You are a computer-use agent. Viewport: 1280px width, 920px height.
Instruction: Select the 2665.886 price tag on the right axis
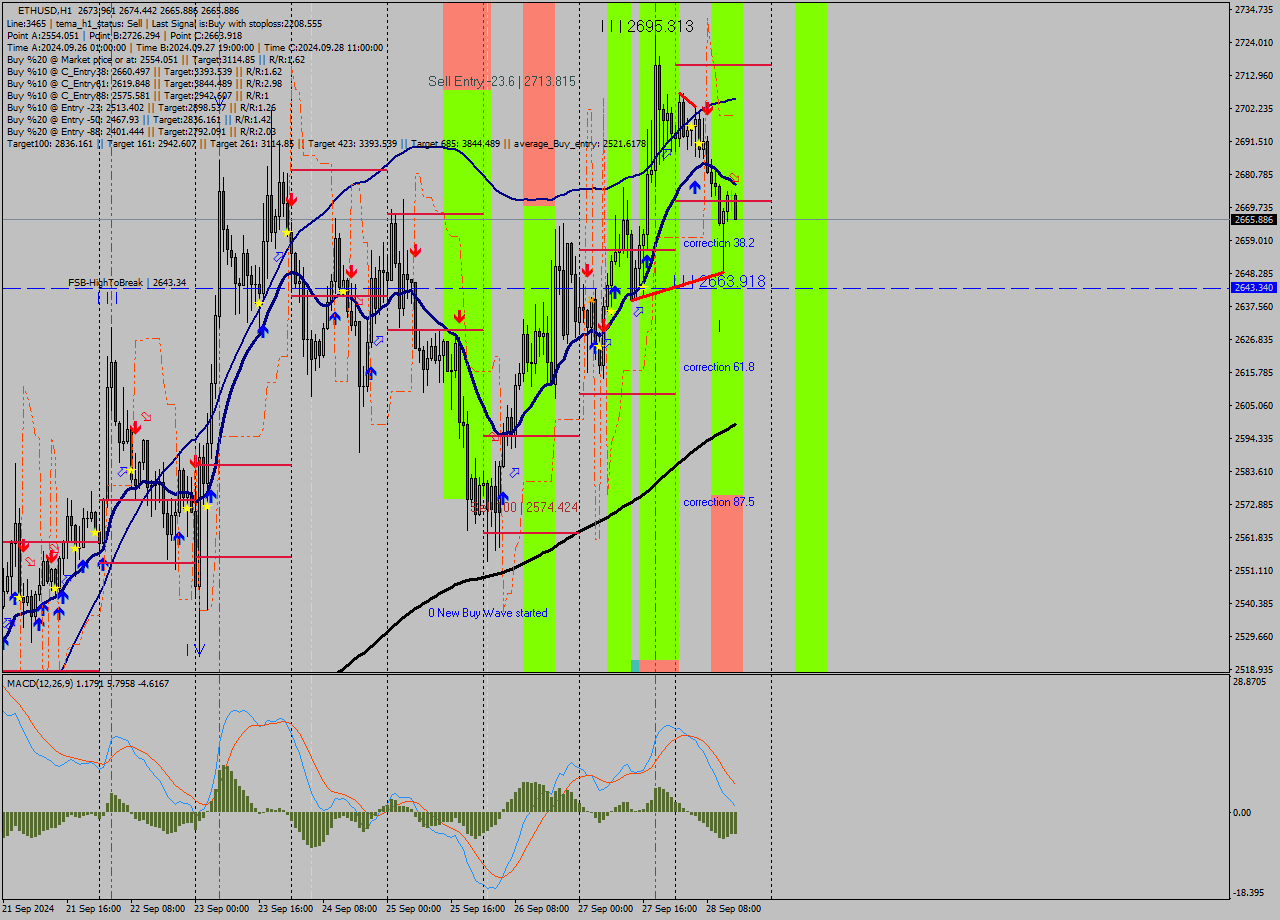[x=1253, y=219]
